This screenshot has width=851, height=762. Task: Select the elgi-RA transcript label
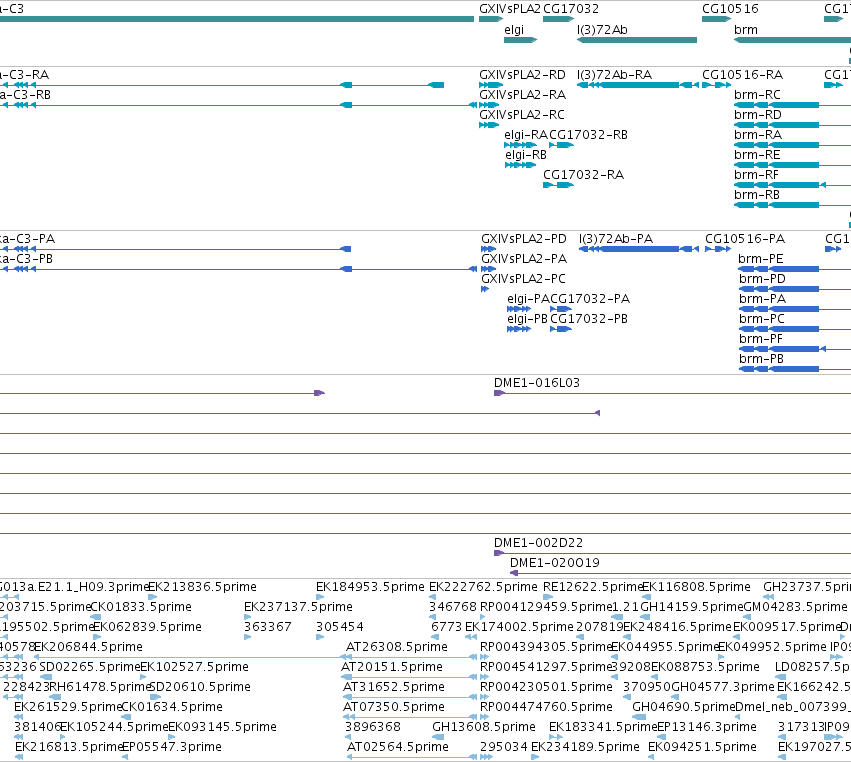pyautogui.click(x=526, y=135)
